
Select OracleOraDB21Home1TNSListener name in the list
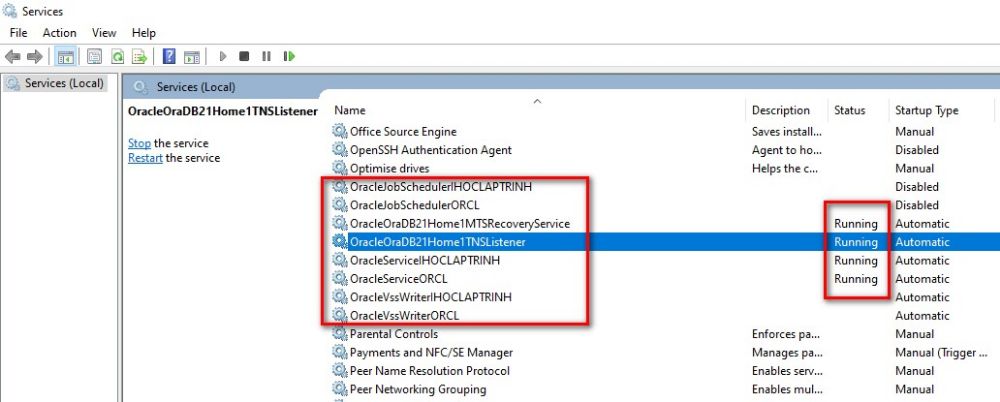coord(438,242)
